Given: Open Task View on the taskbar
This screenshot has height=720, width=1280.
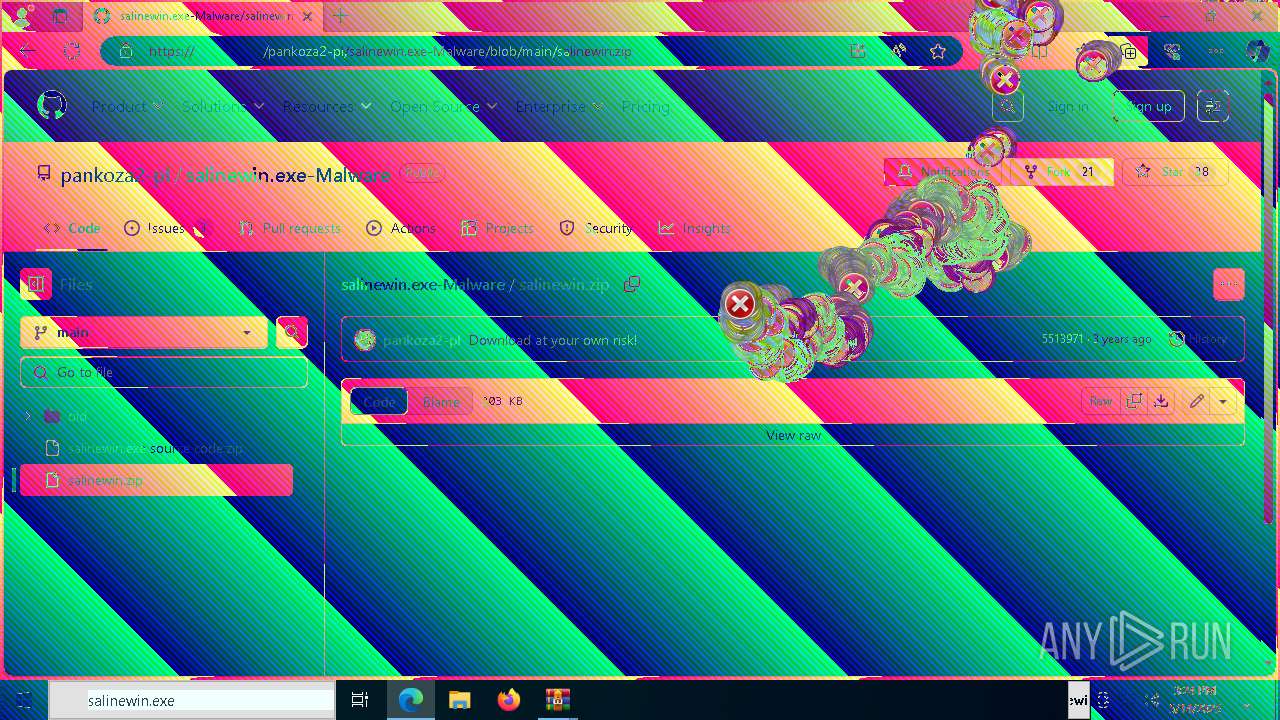Looking at the screenshot, I should coord(360,700).
